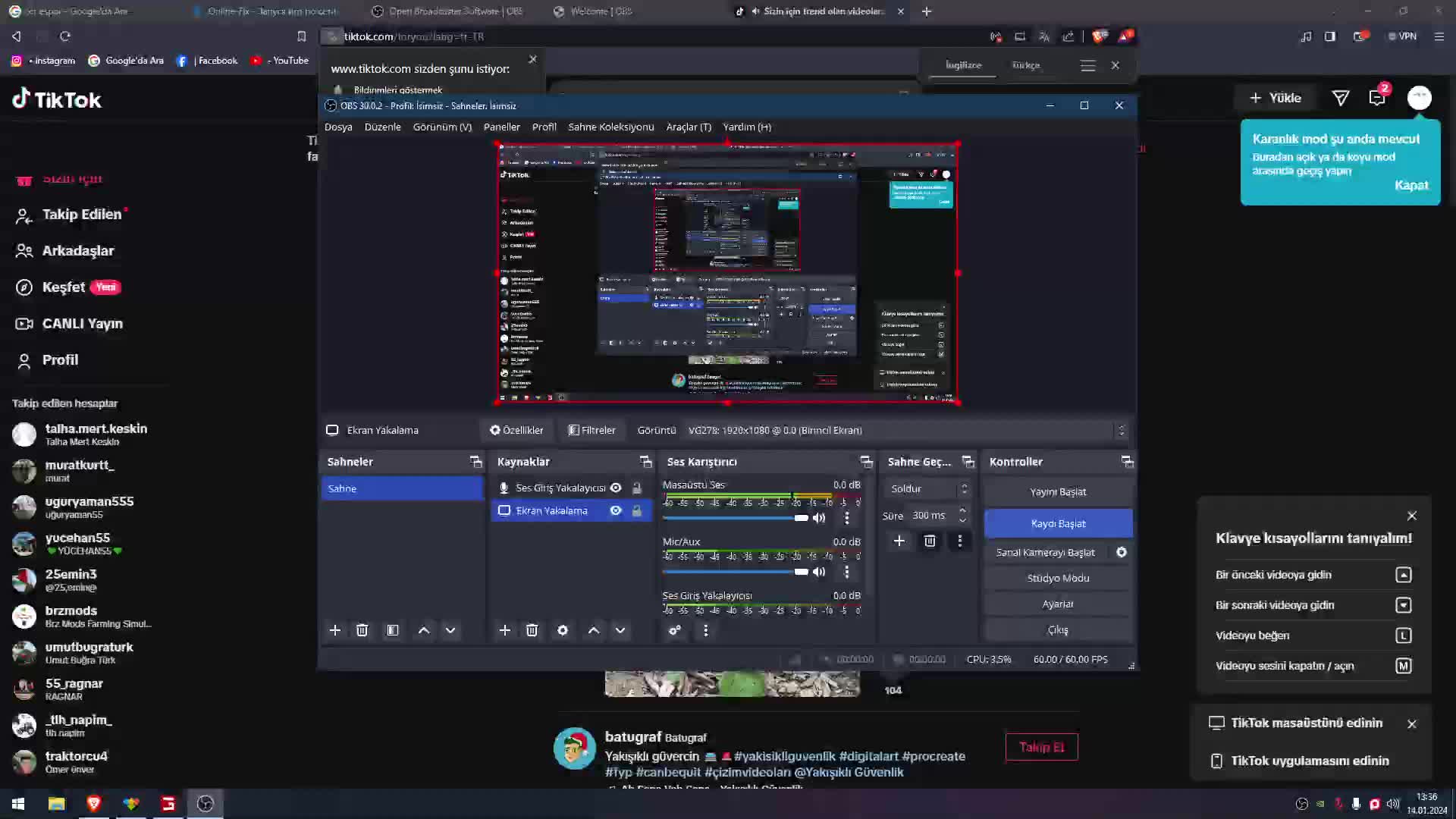Undock the Ses Karıştırıcı panel
The width and height of the screenshot is (1456, 819).
866,461
